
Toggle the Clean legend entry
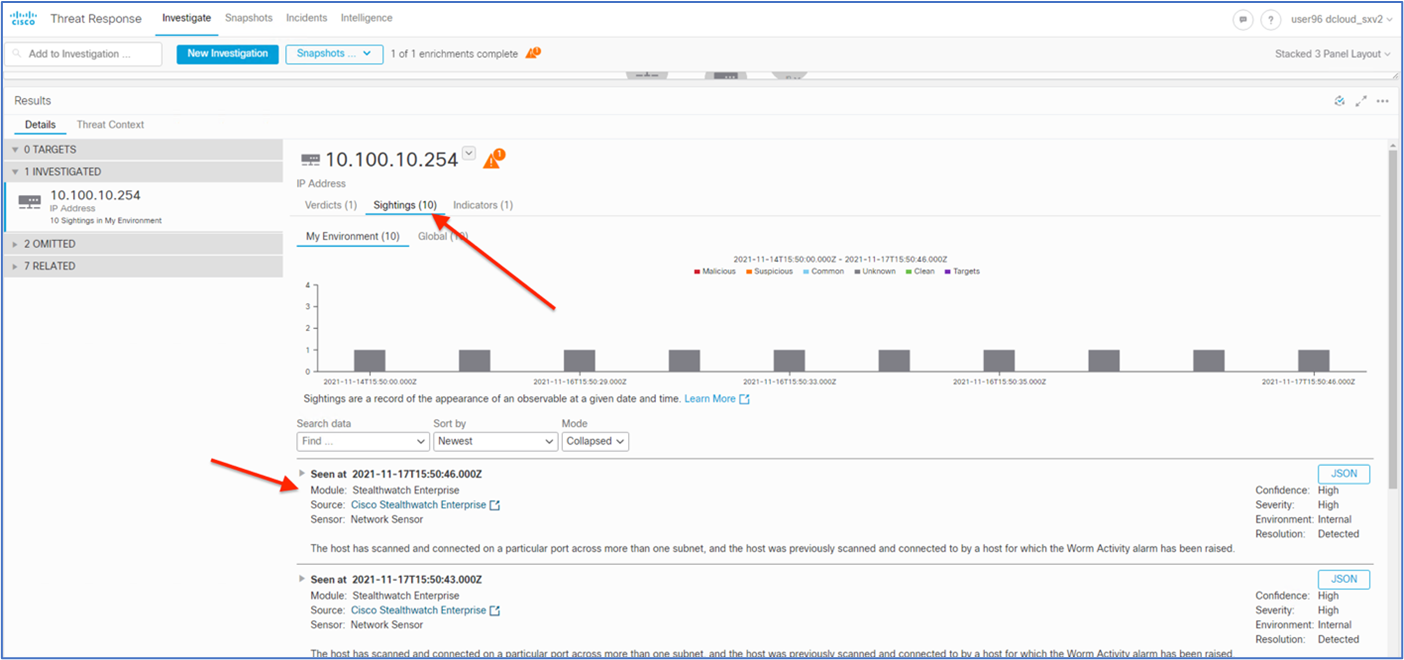click(921, 271)
